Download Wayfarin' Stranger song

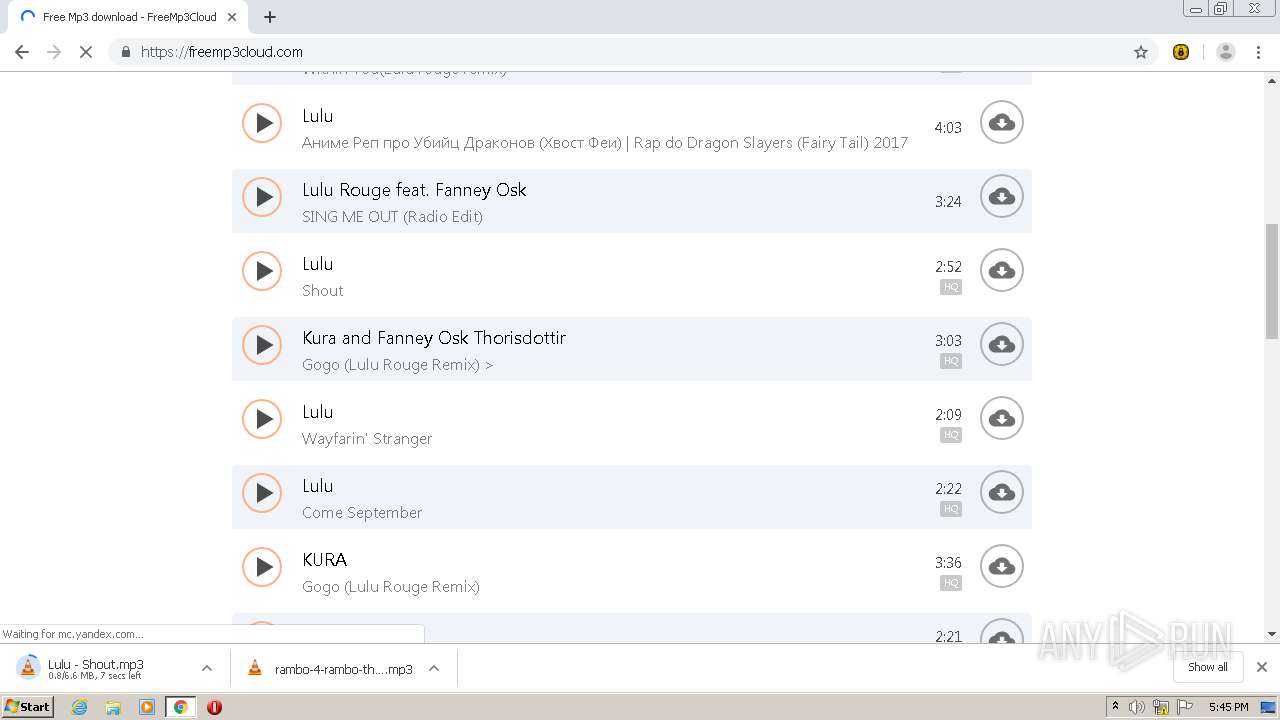point(1001,419)
